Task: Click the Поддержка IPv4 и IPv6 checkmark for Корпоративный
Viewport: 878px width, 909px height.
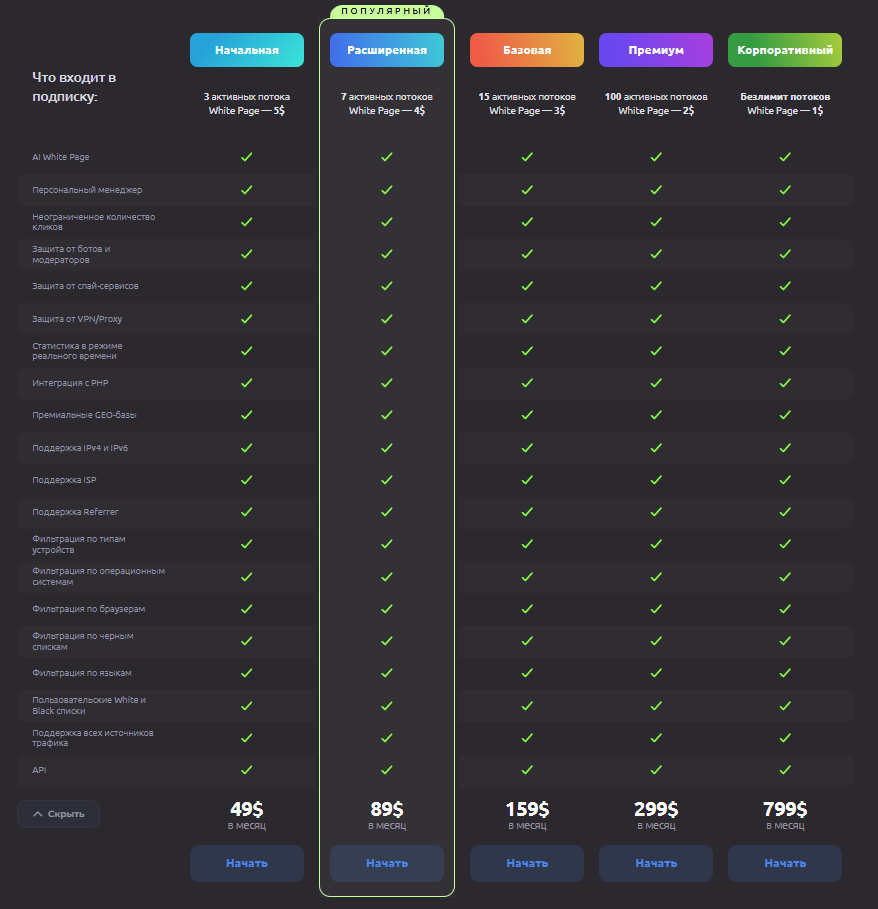Action: 785,448
